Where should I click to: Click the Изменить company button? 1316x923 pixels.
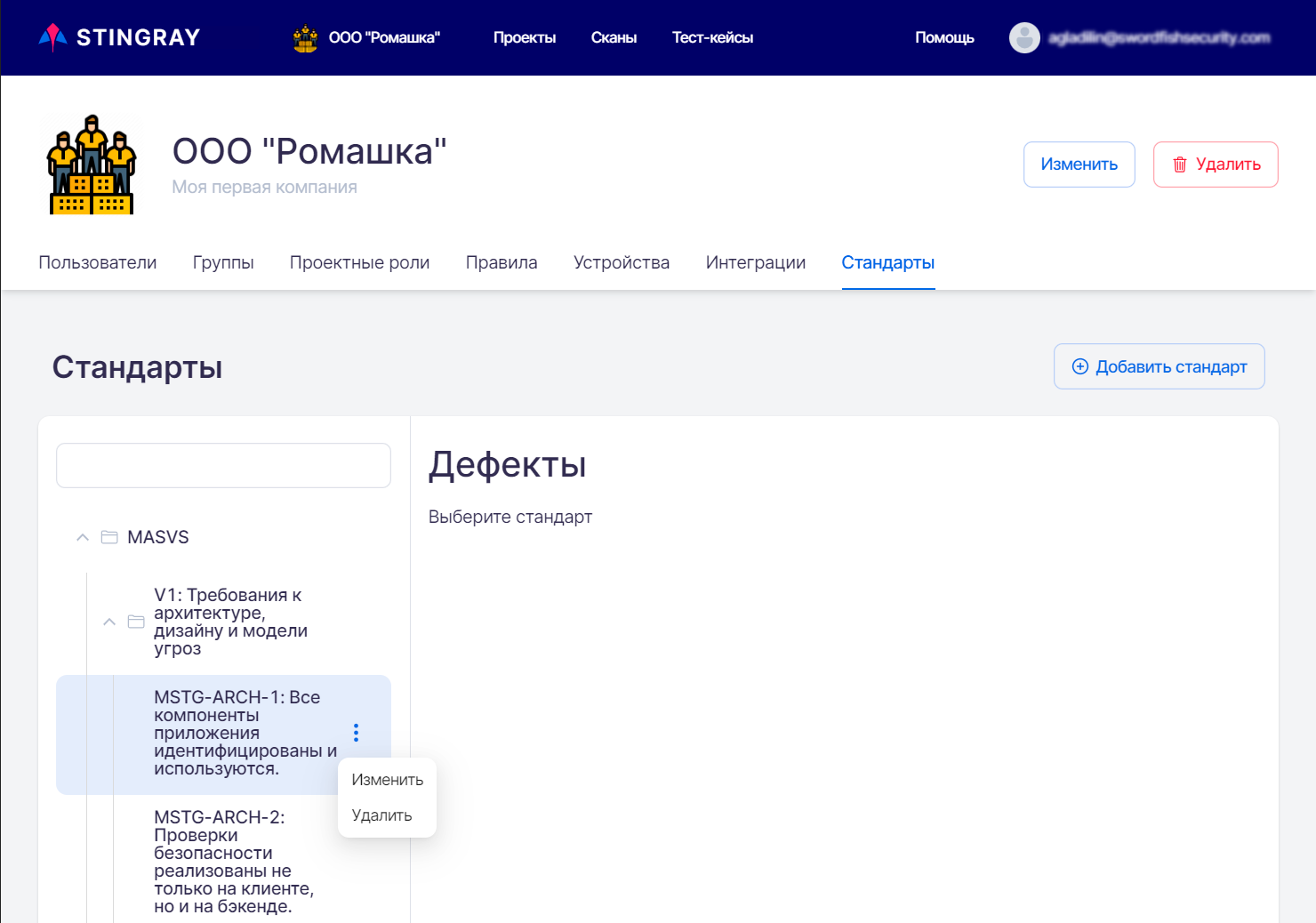(x=1079, y=165)
